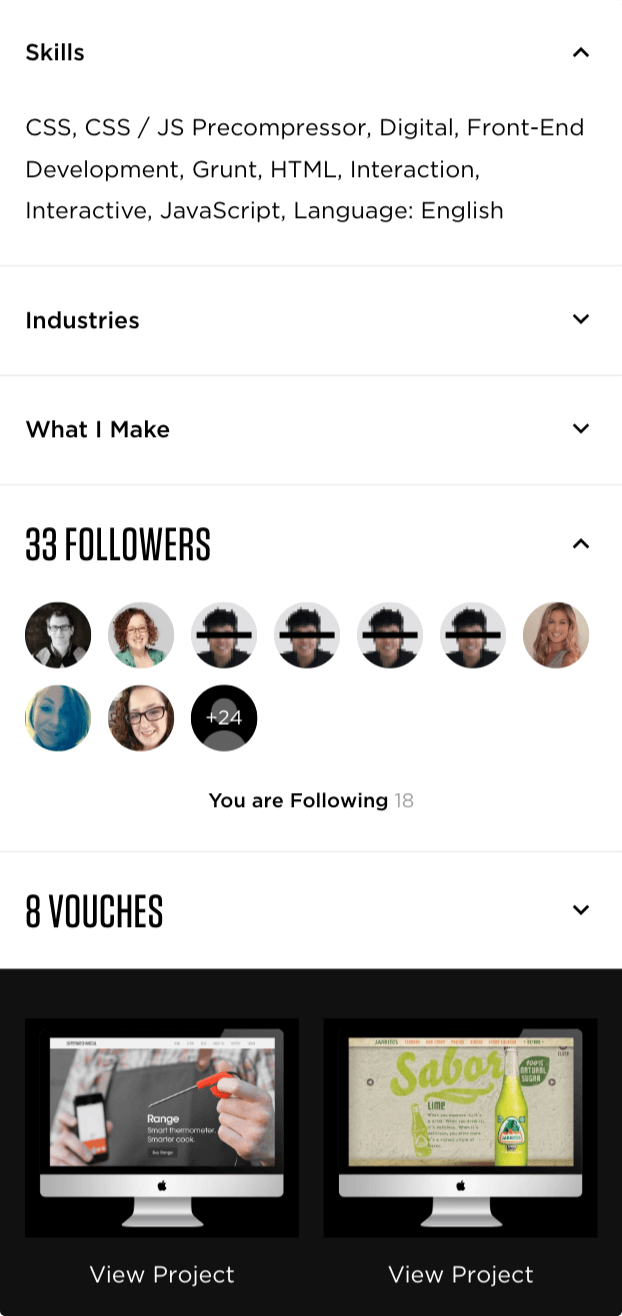The image size is (622, 1316).
Task: Expand the 8 Vouches chevron
Action: 581,910
